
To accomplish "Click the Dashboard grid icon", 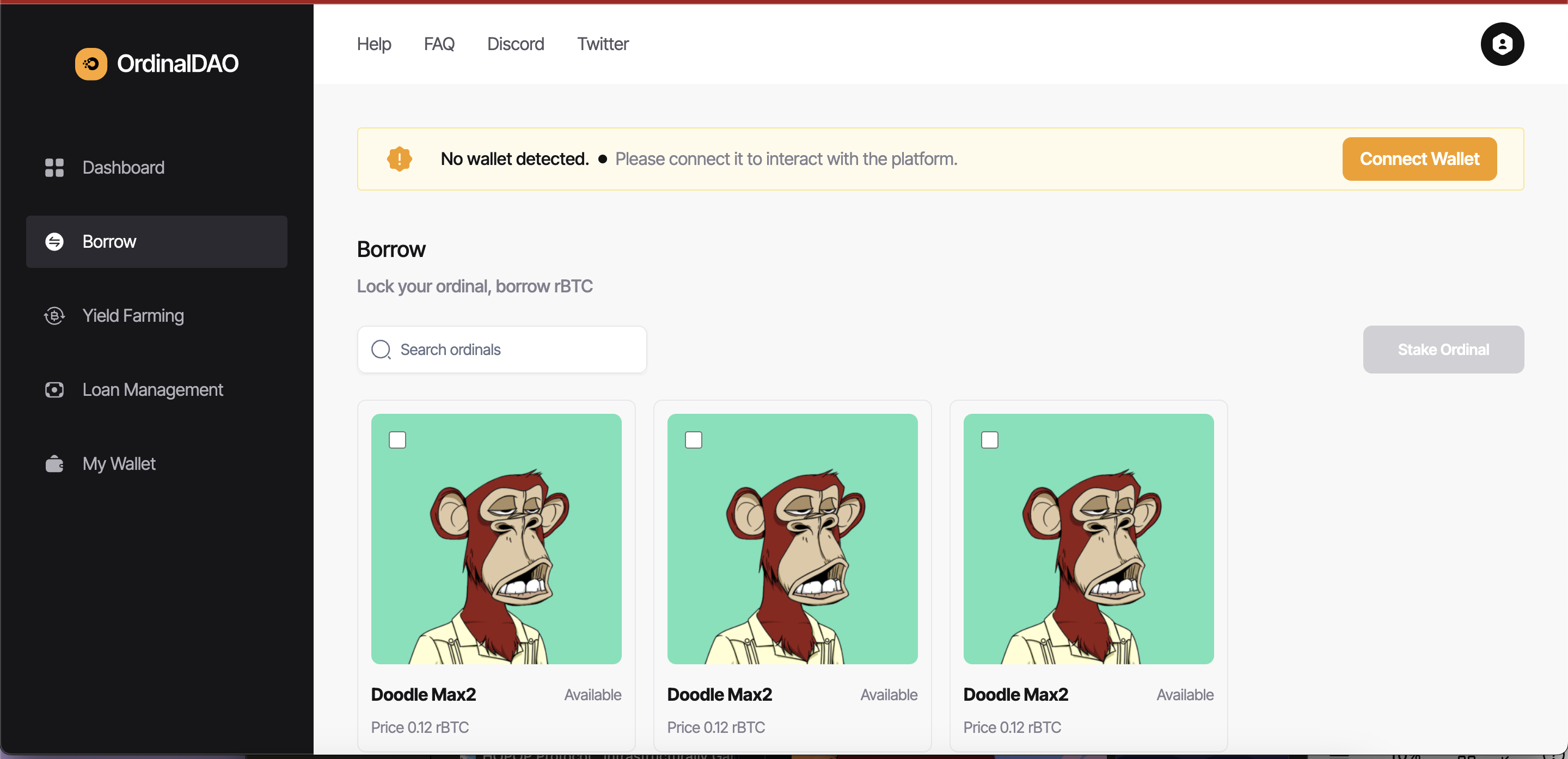I will pyautogui.click(x=54, y=167).
